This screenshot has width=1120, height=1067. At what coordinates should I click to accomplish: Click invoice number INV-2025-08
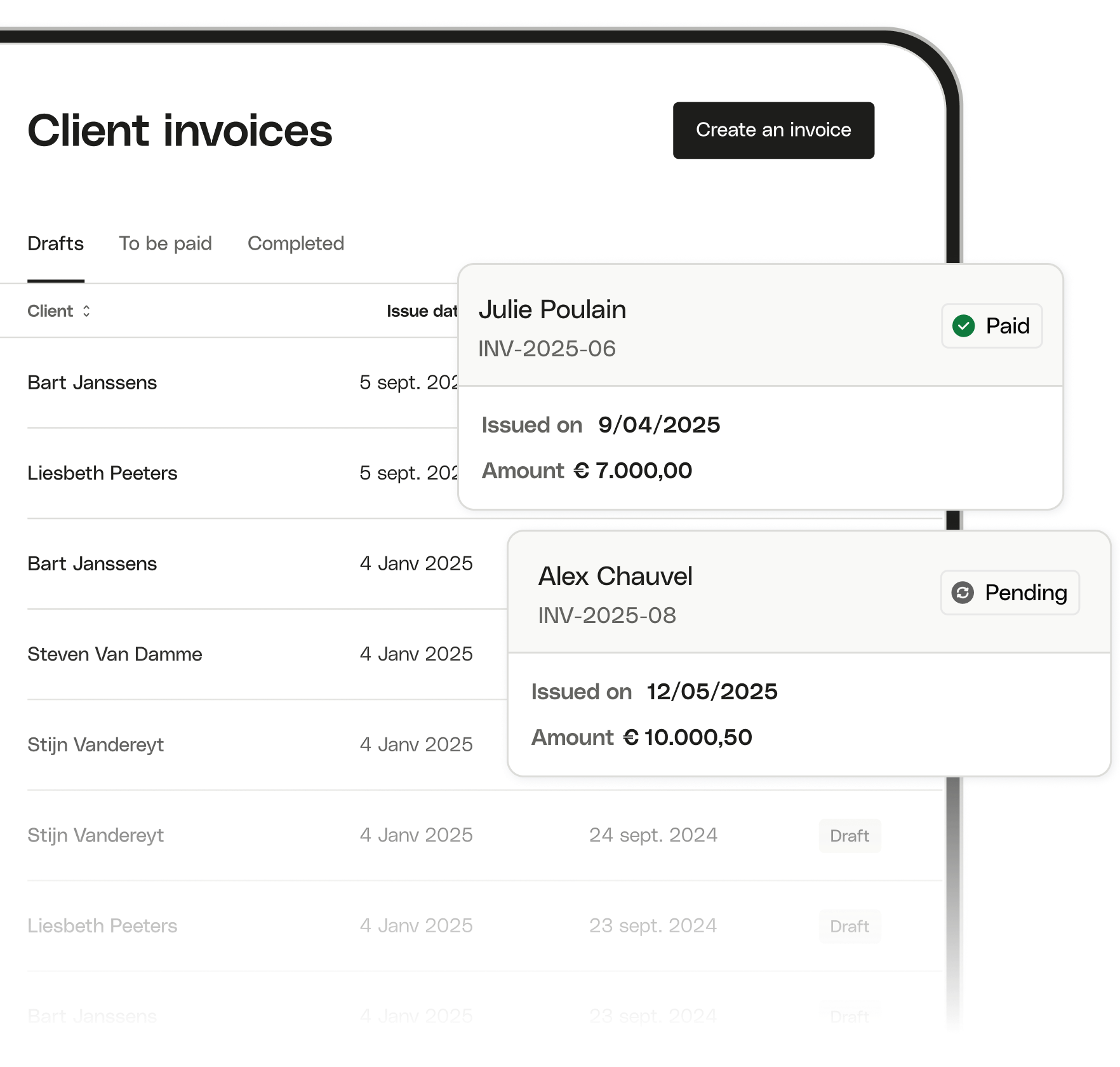coord(607,615)
